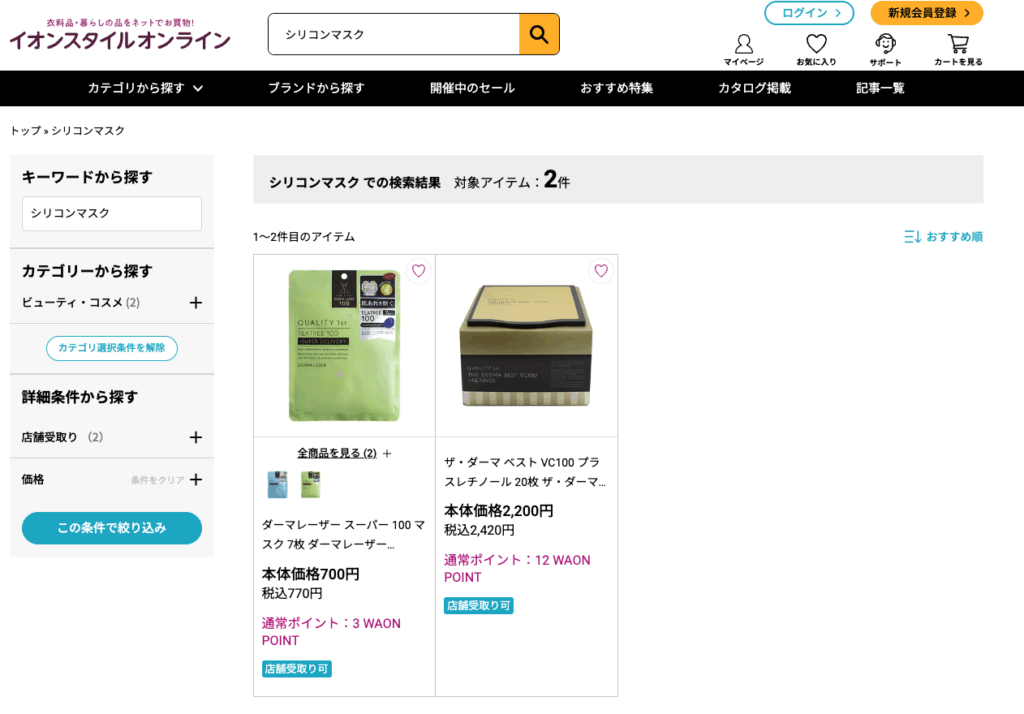The image size is (1024, 714).
Task: Click the イオンスタイルオンライン logo
Action: pos(120,35)
